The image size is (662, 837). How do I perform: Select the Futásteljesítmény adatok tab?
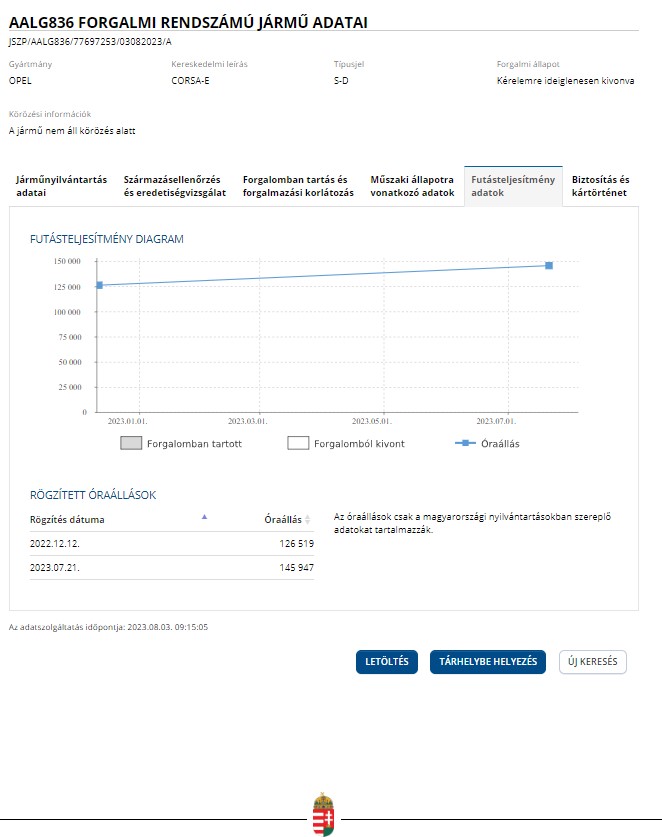click(x=513, y=186)
